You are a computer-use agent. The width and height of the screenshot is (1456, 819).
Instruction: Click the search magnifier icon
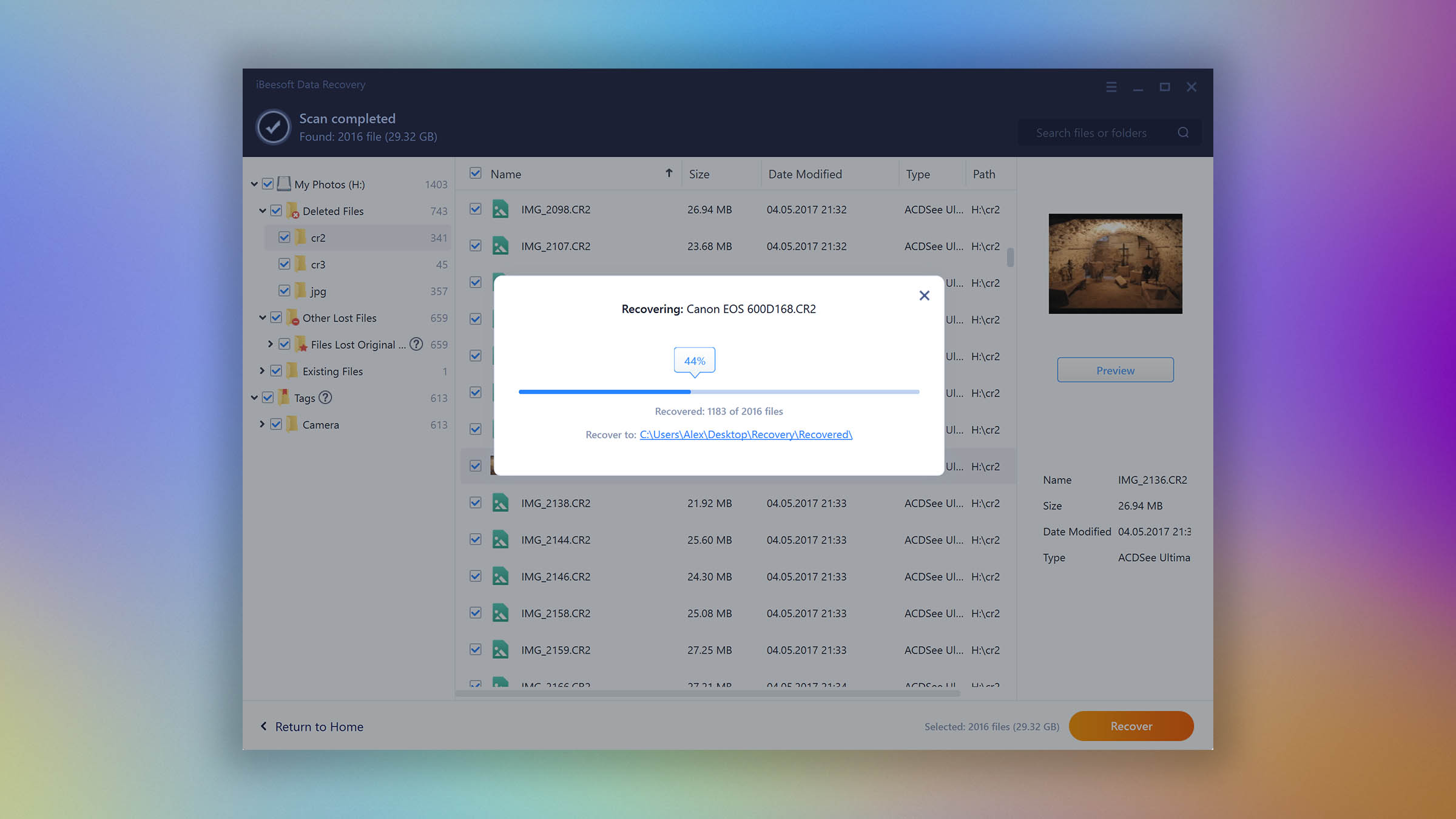tap(1183, 132)
